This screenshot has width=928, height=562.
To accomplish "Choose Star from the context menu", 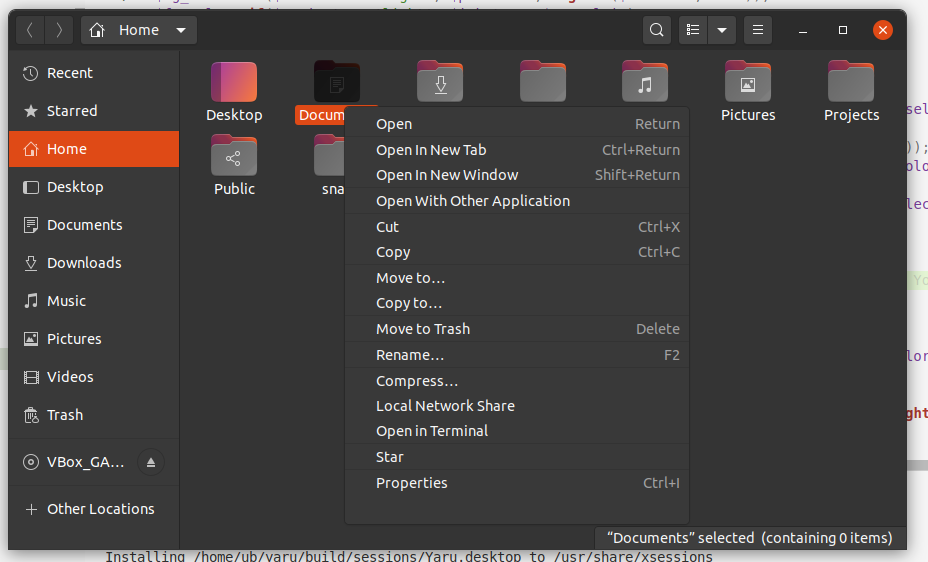I will (517, 457).
